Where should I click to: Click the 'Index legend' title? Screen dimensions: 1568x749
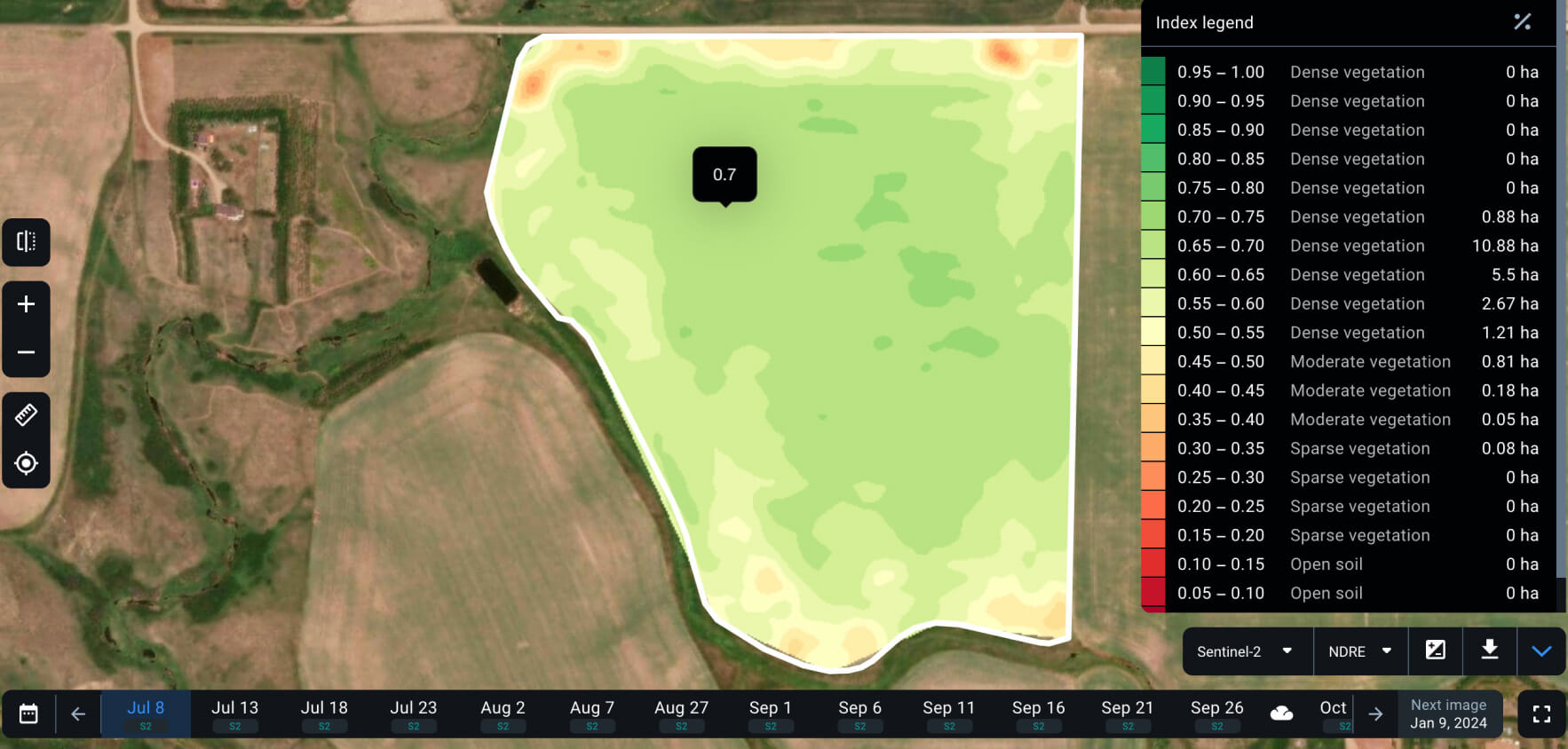point(1204,23)
